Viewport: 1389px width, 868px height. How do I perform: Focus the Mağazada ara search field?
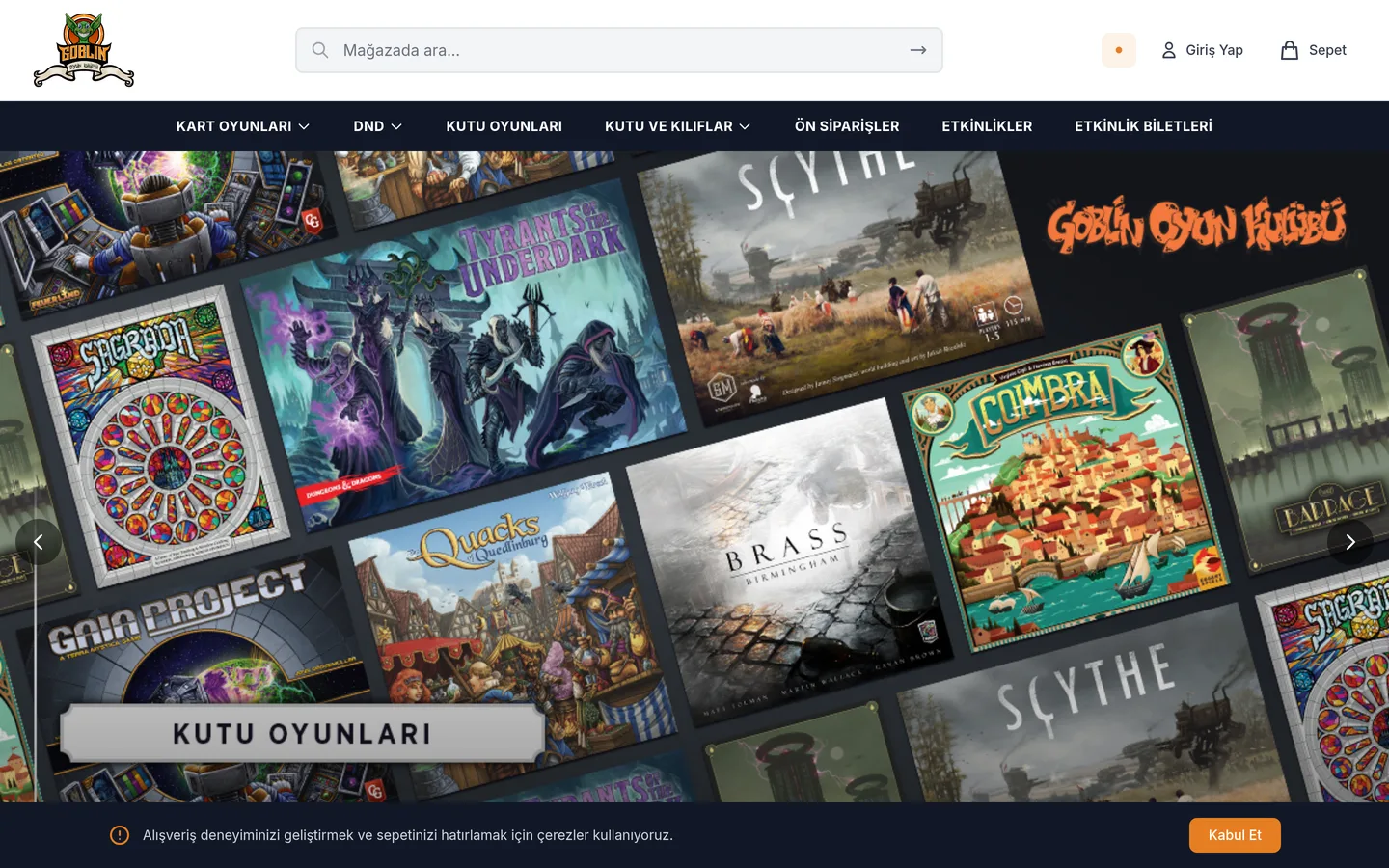(x=619, y=50)
